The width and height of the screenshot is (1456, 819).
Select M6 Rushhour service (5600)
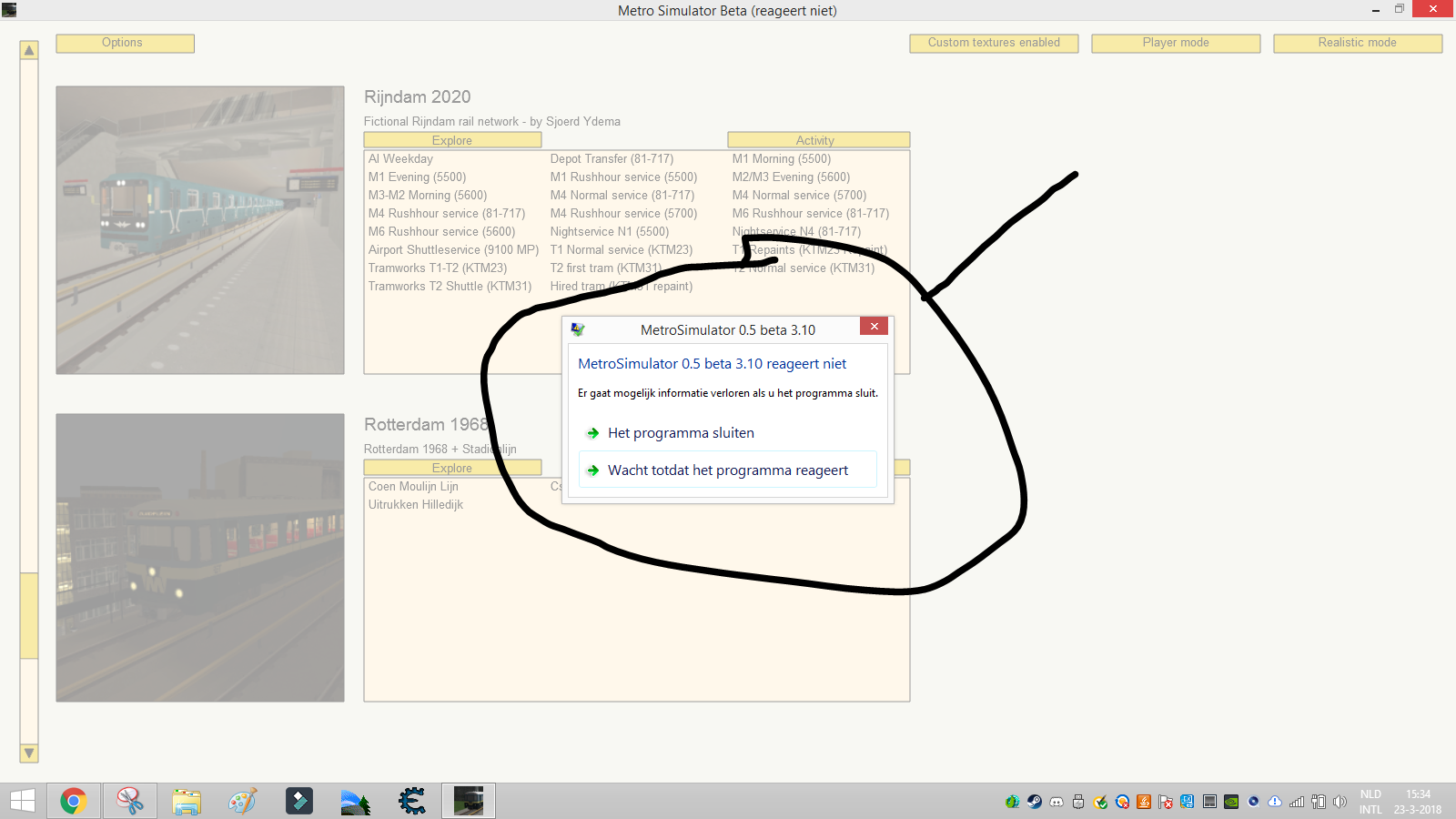click(x=441, y=231)
